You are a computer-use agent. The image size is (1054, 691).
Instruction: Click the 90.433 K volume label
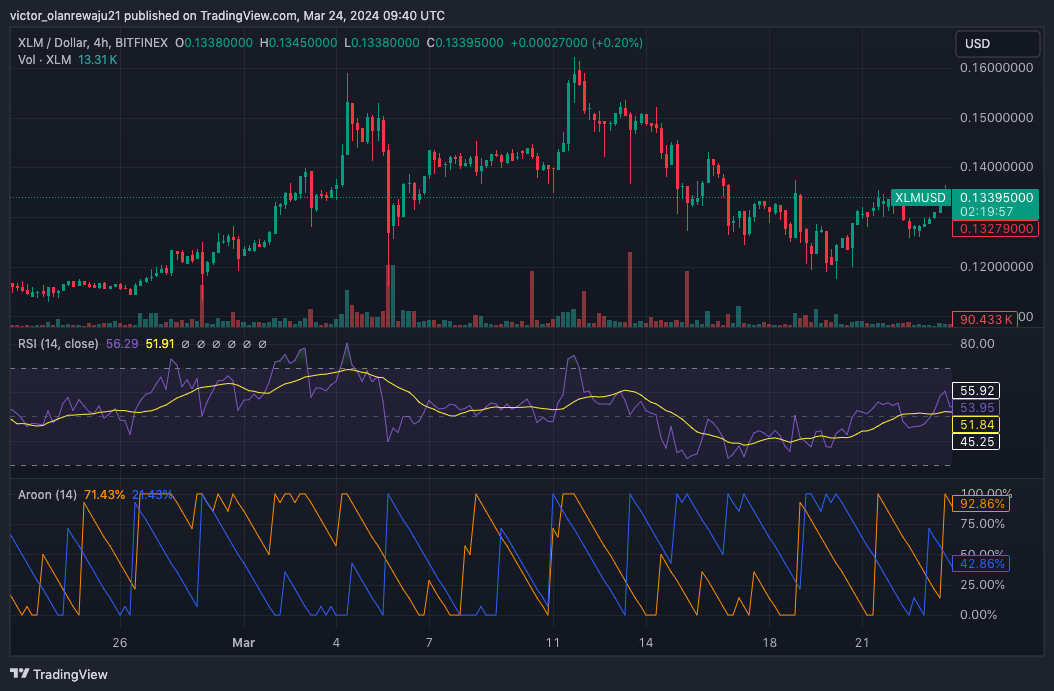pos(987,319)
